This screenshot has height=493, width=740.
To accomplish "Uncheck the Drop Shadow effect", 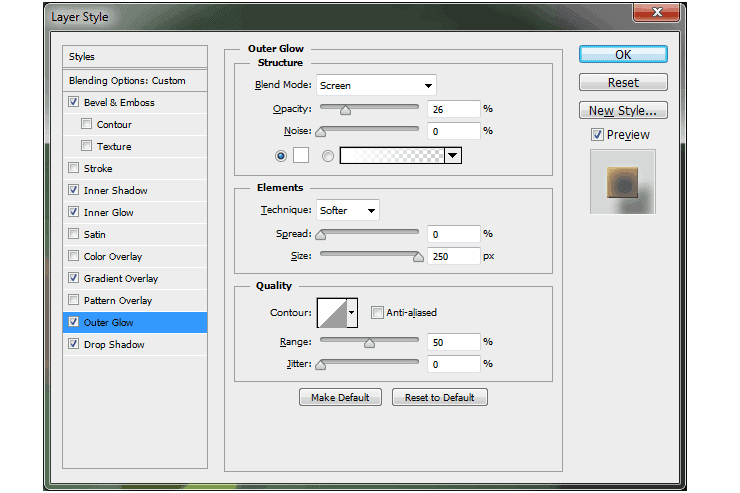I will tap(73, 344).
